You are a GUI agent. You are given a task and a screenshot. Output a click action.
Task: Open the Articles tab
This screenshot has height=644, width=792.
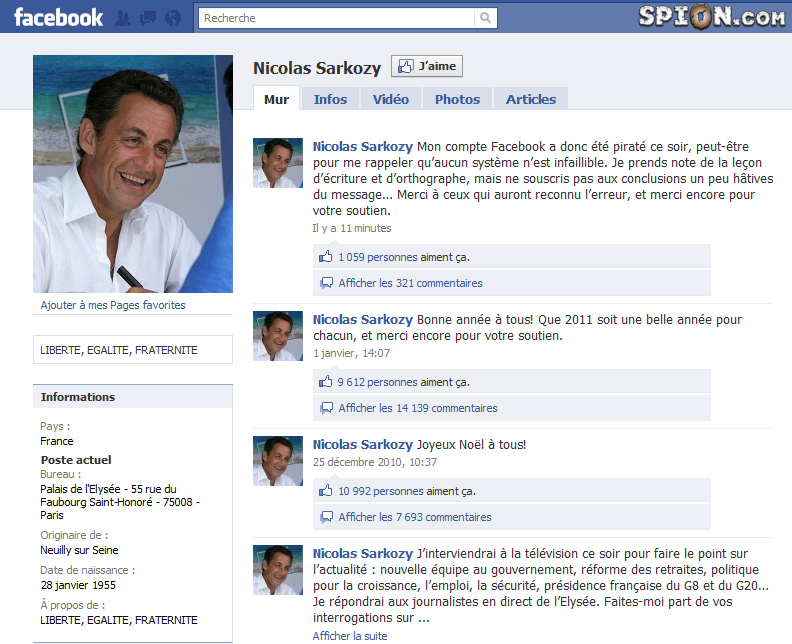tap(531, 99)
